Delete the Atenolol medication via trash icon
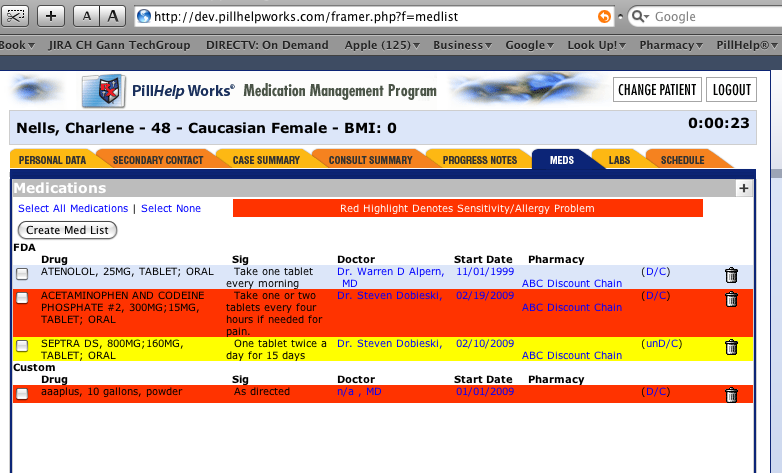This screenshot has height=473, width=782. coord(731,275)
